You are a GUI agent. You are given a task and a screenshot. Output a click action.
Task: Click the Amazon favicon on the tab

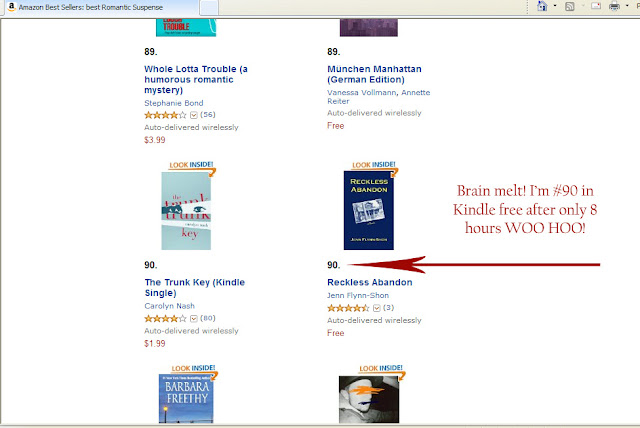[11, 7]
